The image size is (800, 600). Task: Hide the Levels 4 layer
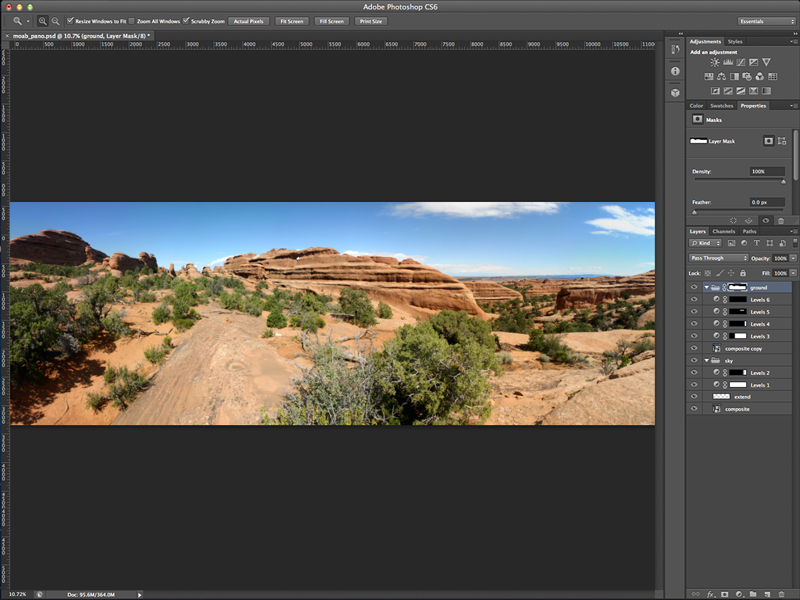point(694,324)
